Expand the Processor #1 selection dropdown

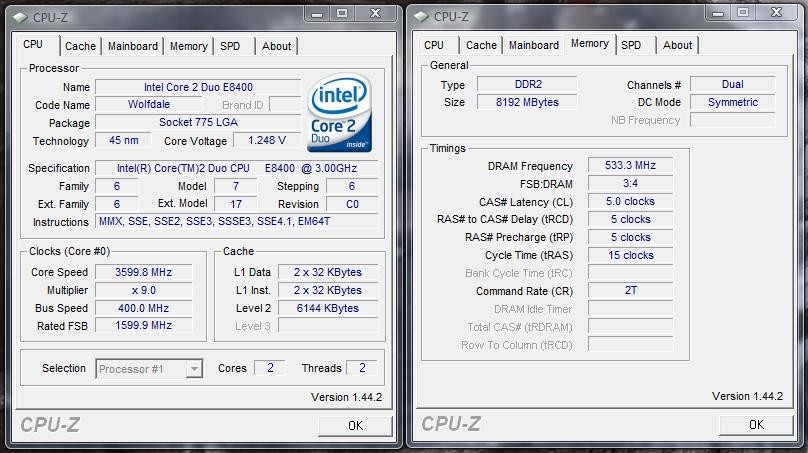click(194, 369)
